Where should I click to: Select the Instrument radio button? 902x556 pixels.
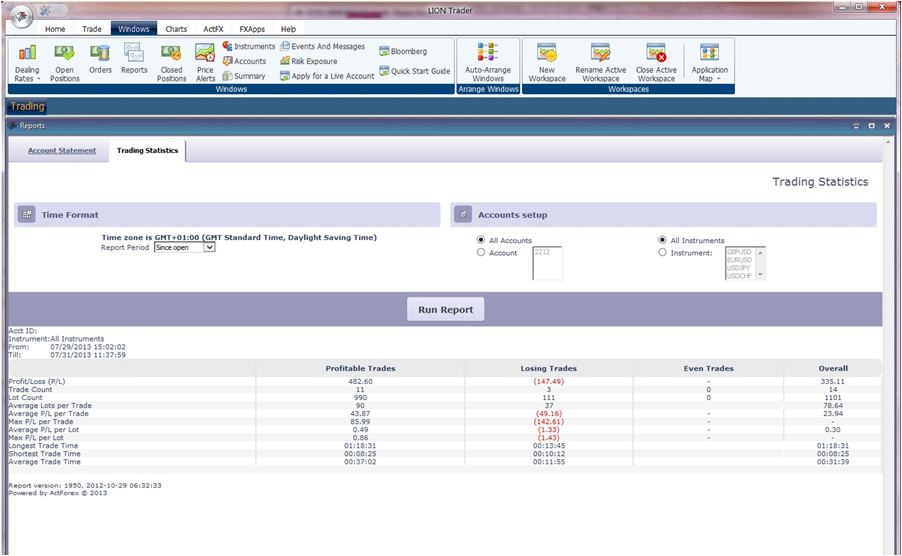point(662,252)
